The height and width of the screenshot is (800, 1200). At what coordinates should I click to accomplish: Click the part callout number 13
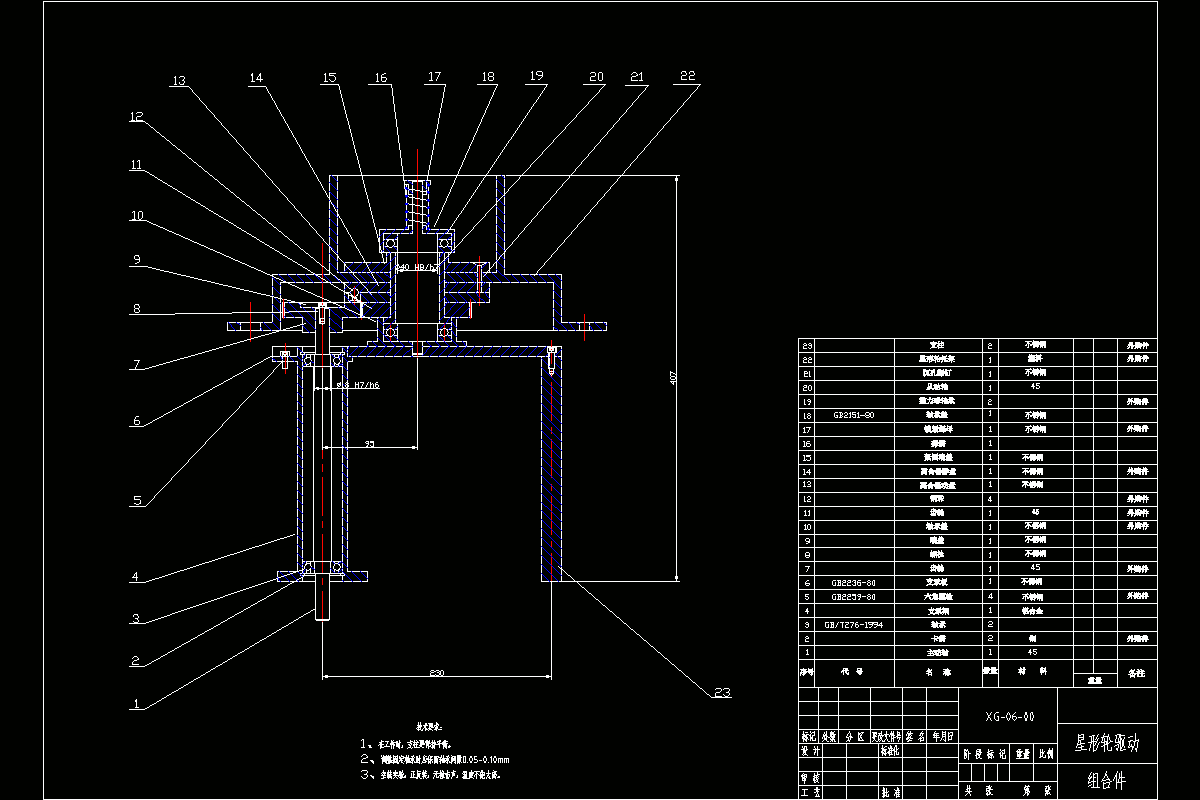(x=178, y=81)
